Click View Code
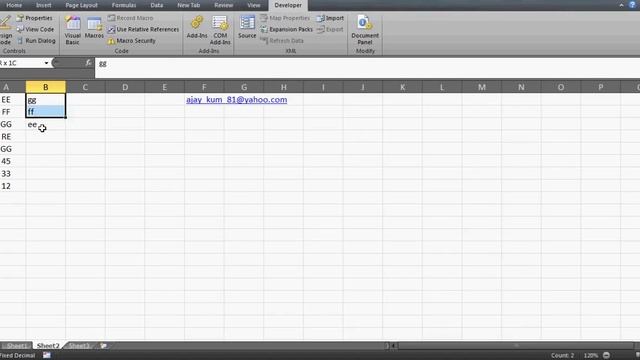This screenshot has width=640, height=360. tap(36, 29)
